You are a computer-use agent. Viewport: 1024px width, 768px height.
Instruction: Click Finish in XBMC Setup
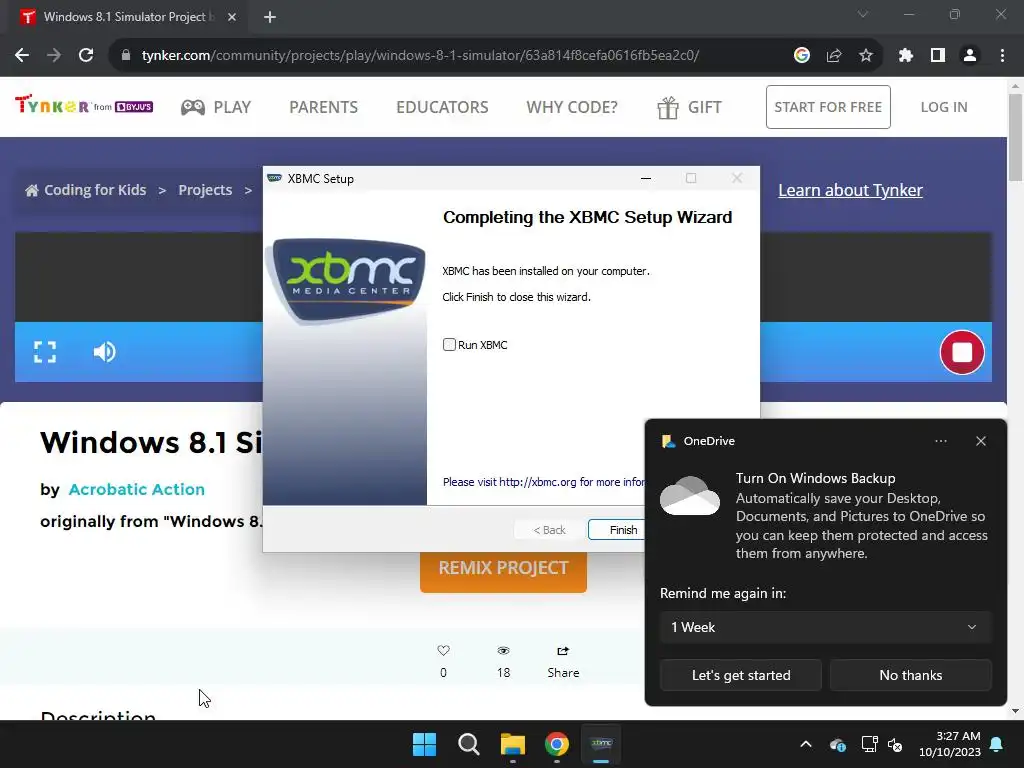(616, 530)
